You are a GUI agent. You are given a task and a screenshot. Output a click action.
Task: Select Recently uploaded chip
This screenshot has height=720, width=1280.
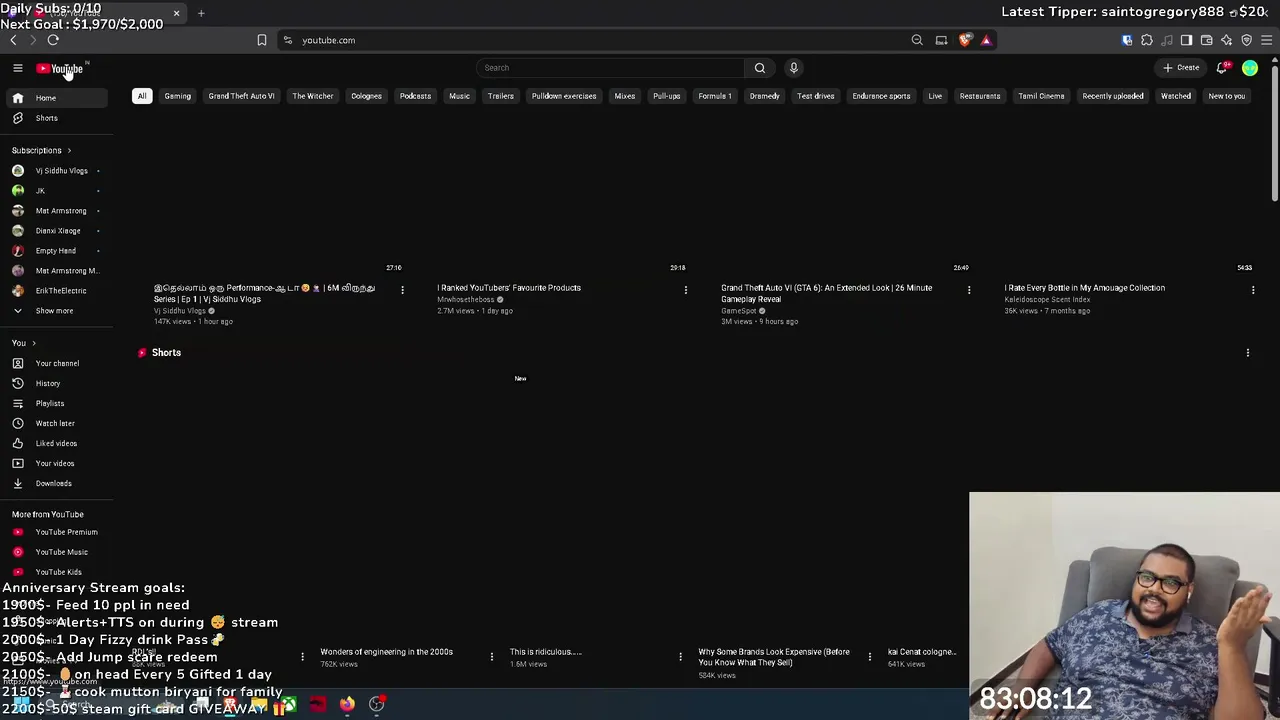pos(1112,96)
